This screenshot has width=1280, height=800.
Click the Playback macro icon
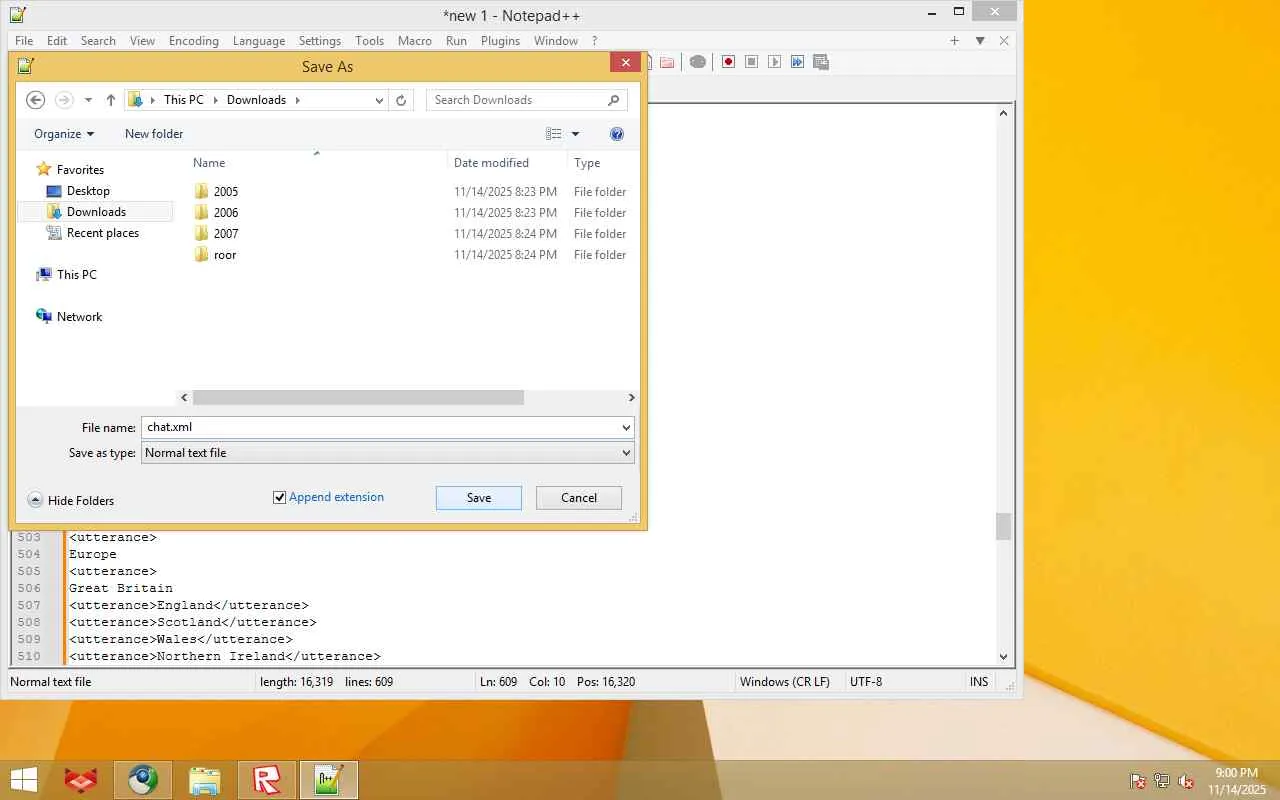click(x=774, y=62)
